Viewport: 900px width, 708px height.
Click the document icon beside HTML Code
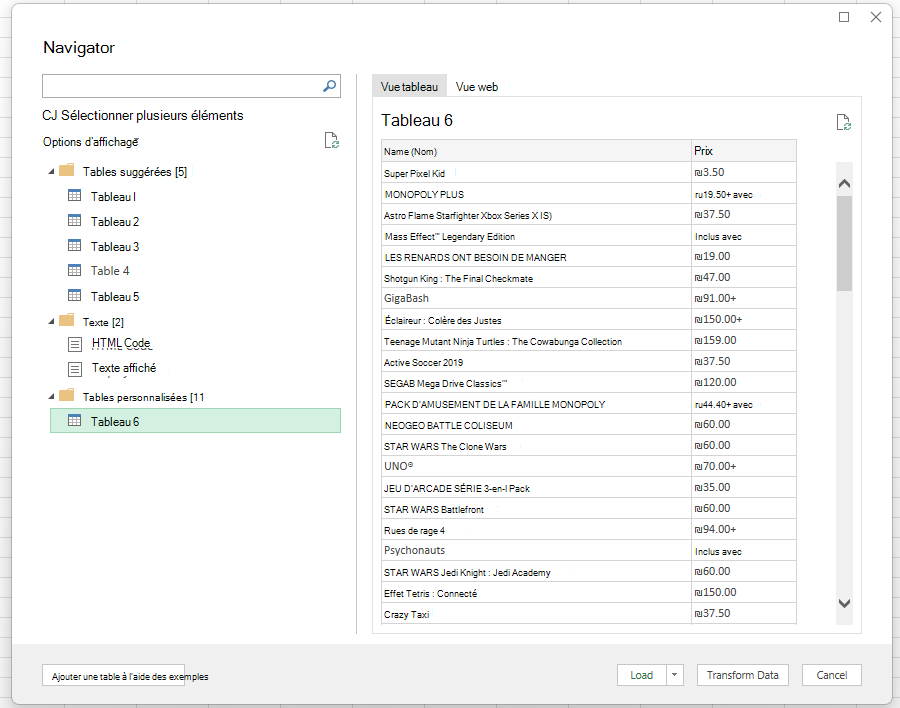[75, 345]
